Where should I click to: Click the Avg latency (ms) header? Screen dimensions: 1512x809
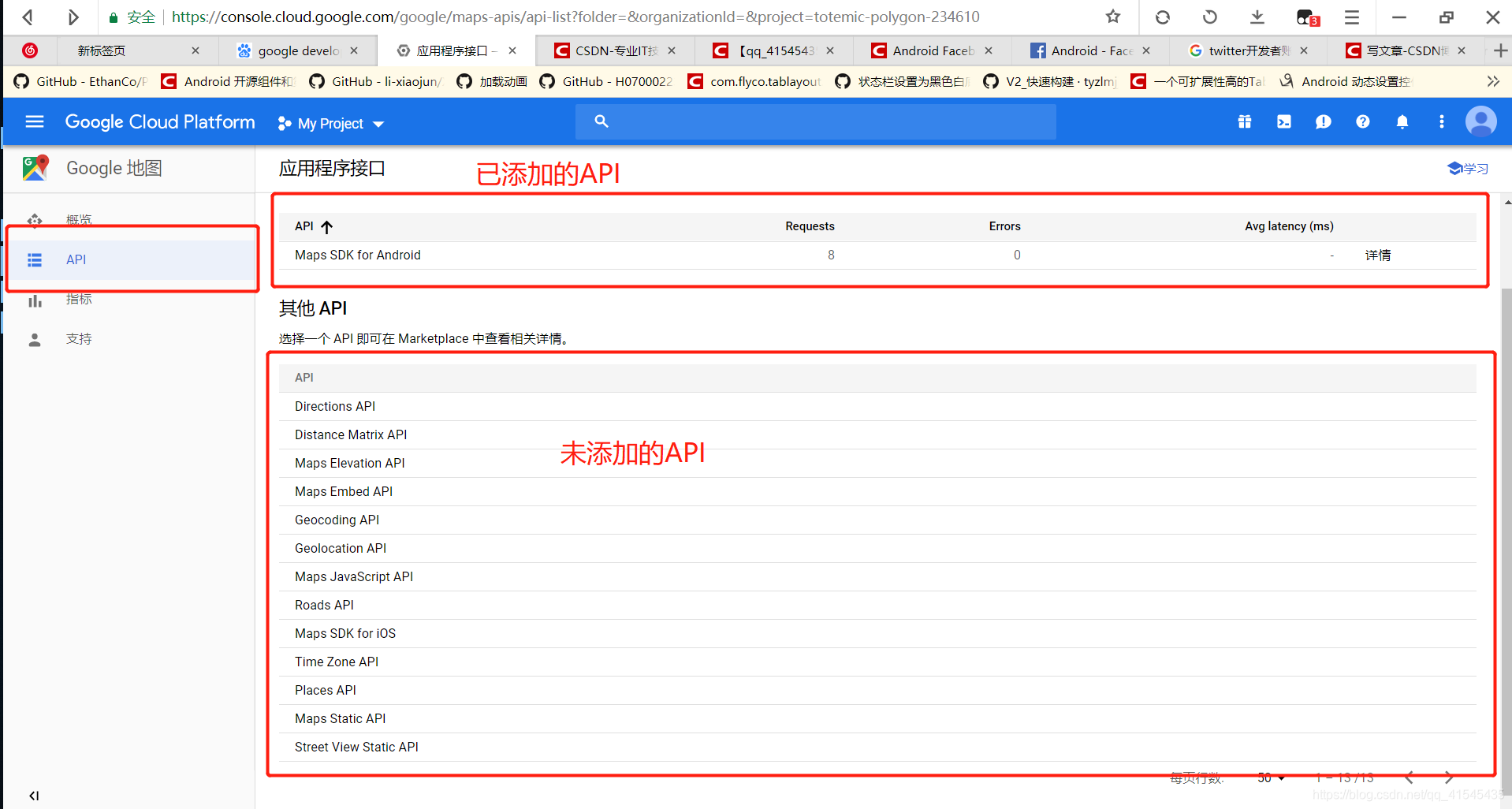click(x=1289, y=226)
